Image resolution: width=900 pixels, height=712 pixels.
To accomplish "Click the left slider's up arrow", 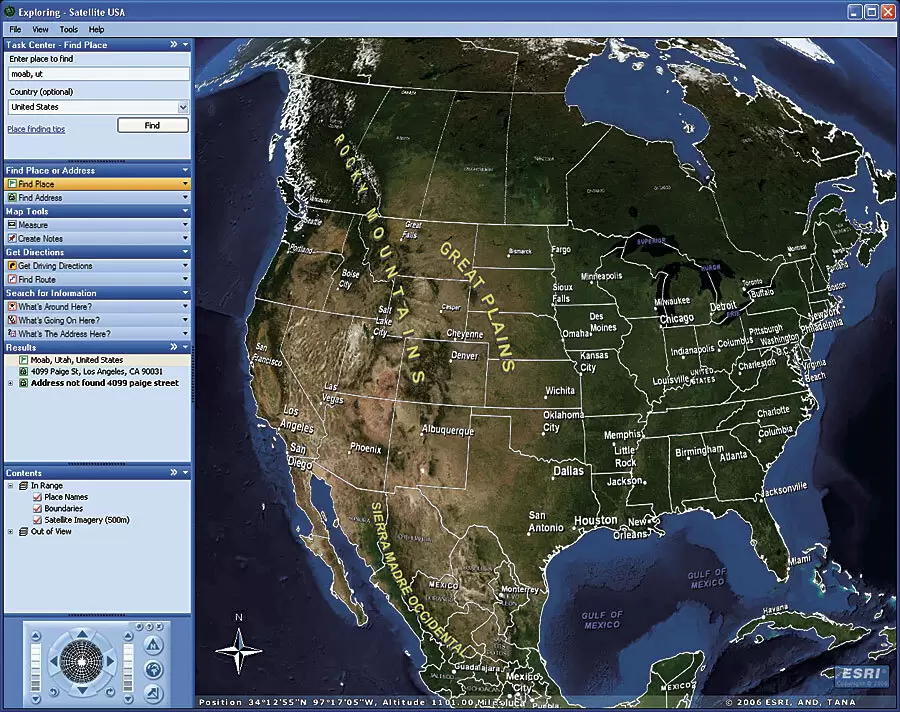I will (x=36, y=636).
